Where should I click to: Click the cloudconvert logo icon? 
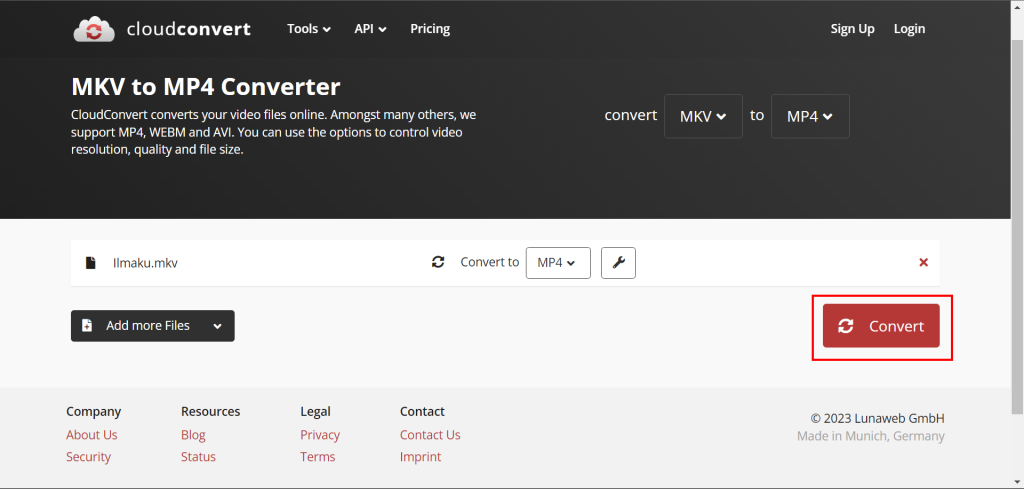pos(94,29)
